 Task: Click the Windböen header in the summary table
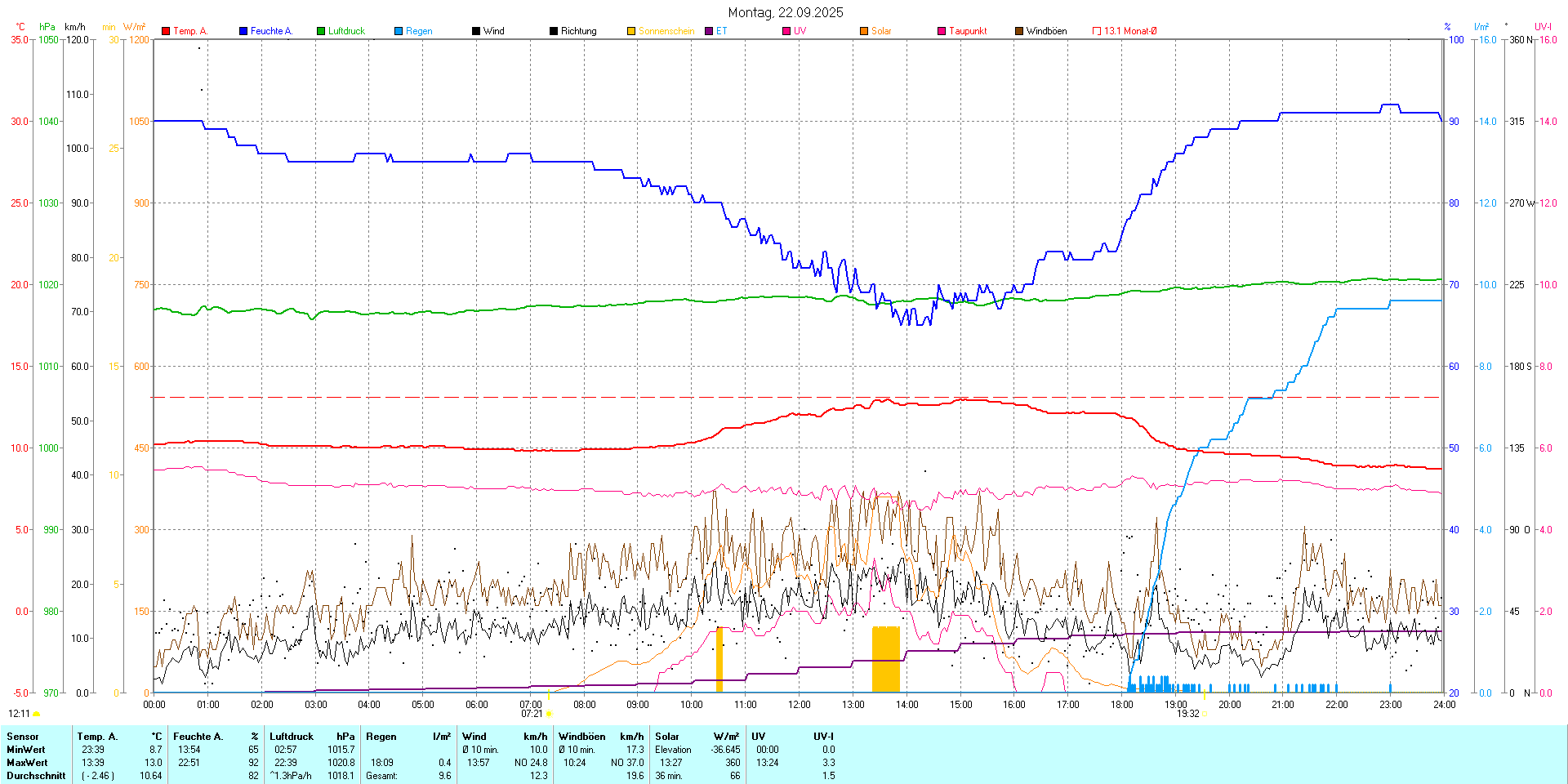tap(582, 737)
